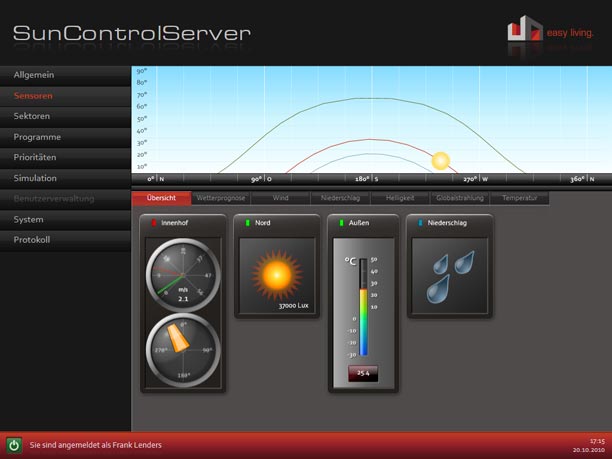Select Simulation in the left menu
This screenshot has width=612, height=459.
pos(36,178)
